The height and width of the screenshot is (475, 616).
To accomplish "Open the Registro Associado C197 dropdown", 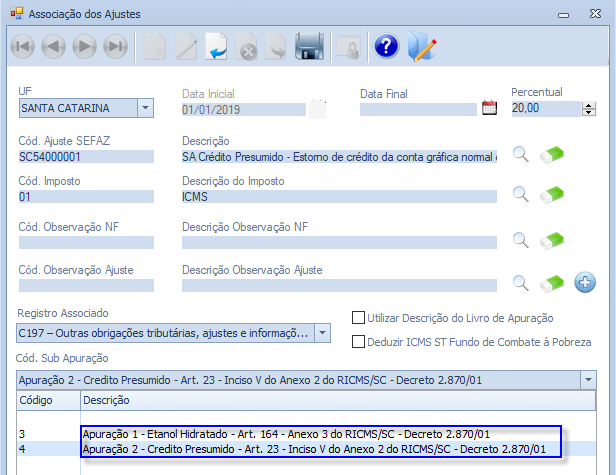I will [324, 332].
